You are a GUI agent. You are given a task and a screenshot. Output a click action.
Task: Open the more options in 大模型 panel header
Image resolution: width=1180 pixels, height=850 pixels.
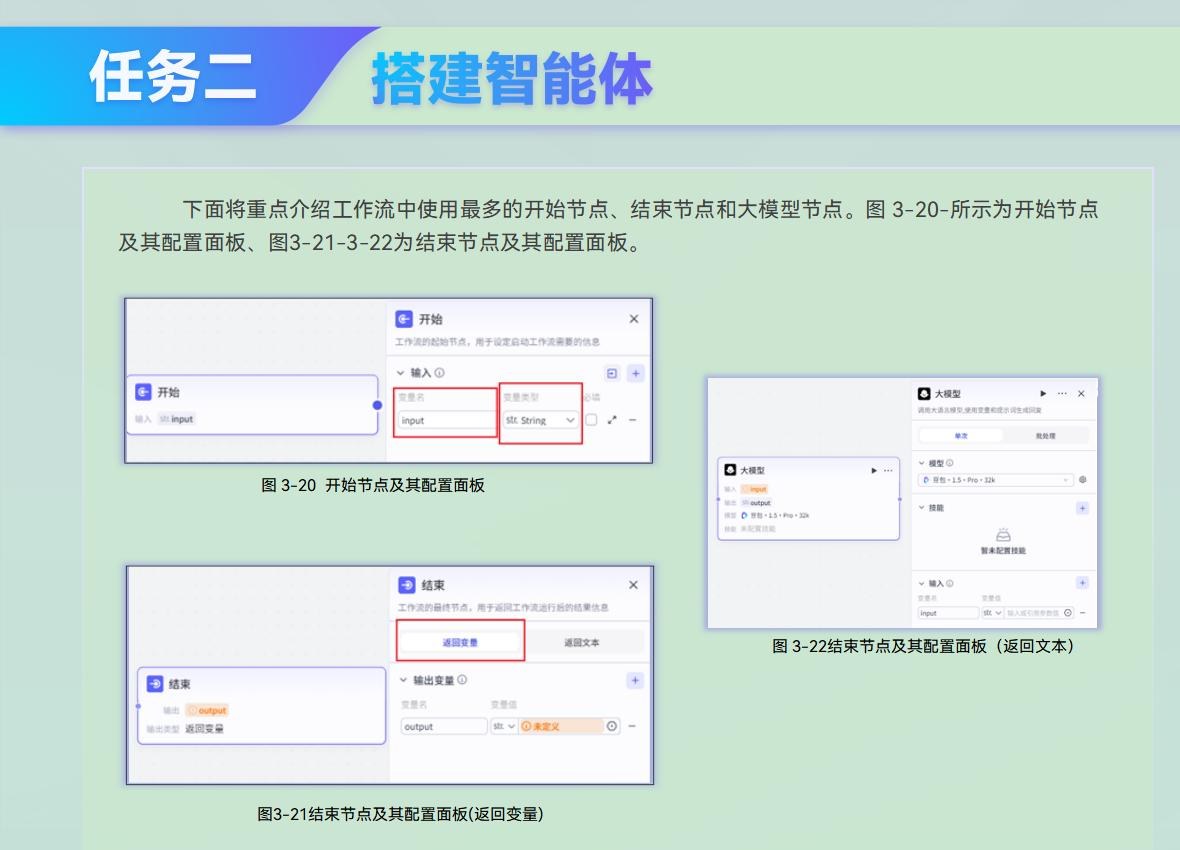[x=1062, y=394]
